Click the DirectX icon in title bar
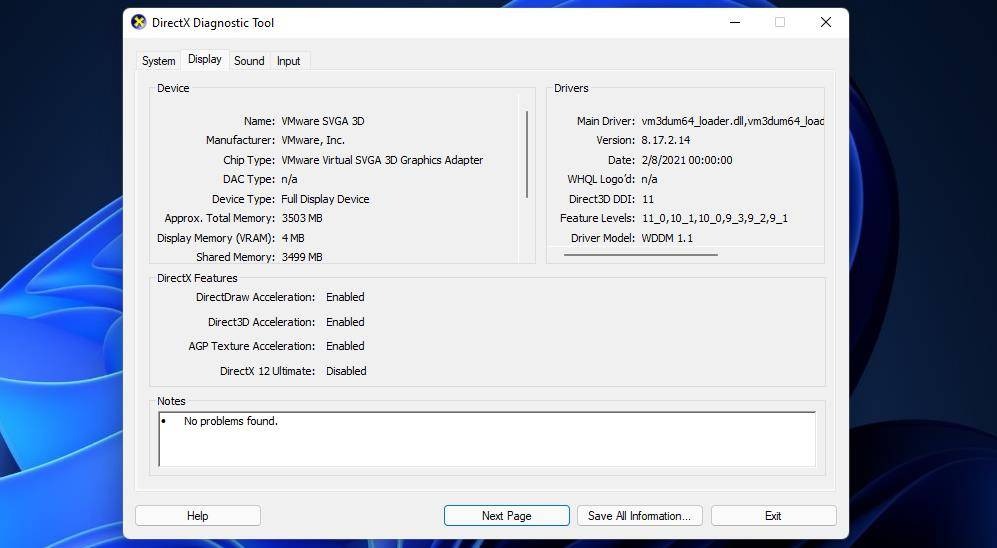This screenshot has height=548, width=997. coord(139,22)
